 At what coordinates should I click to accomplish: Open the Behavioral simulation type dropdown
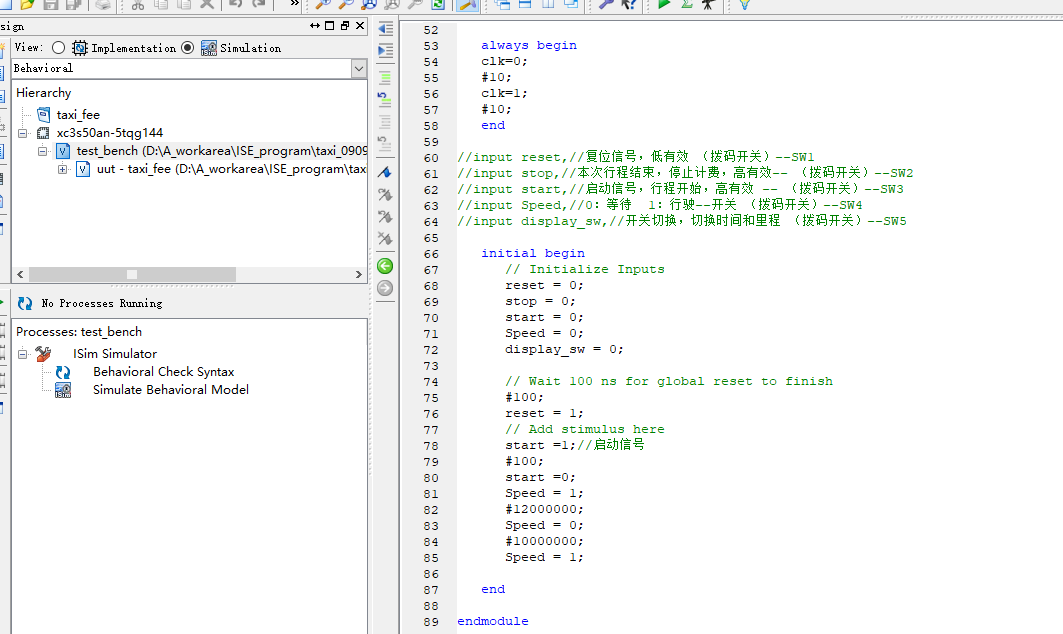pyautogui.click(x=359, y=68)
